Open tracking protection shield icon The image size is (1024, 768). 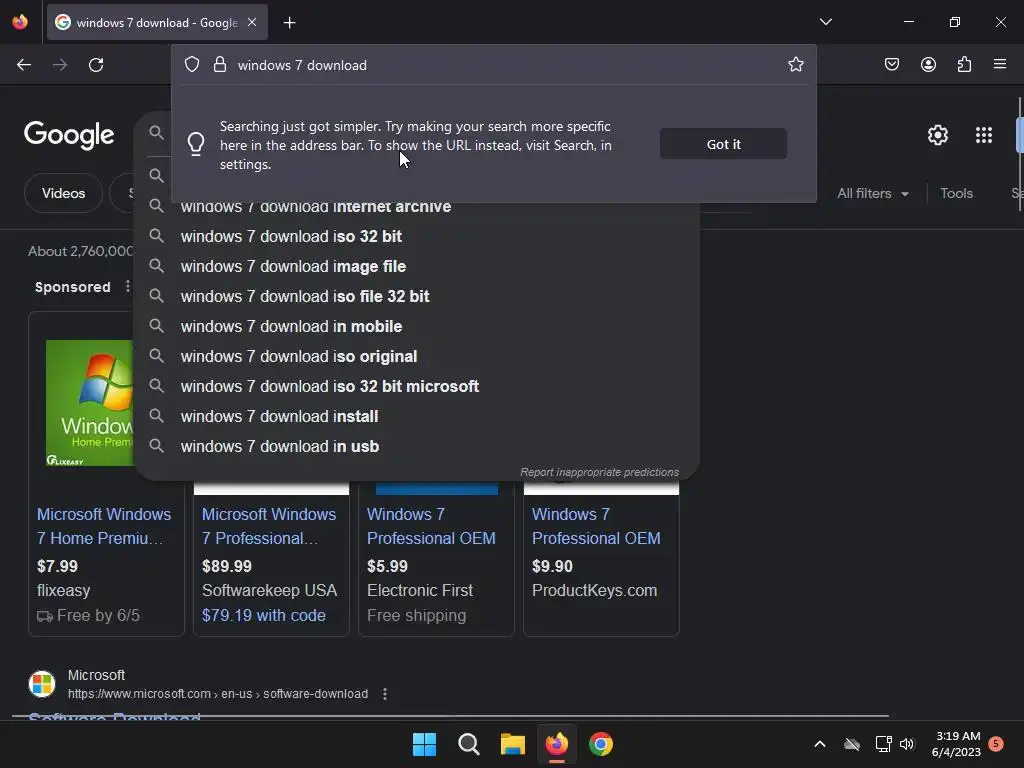coord(191,65)
